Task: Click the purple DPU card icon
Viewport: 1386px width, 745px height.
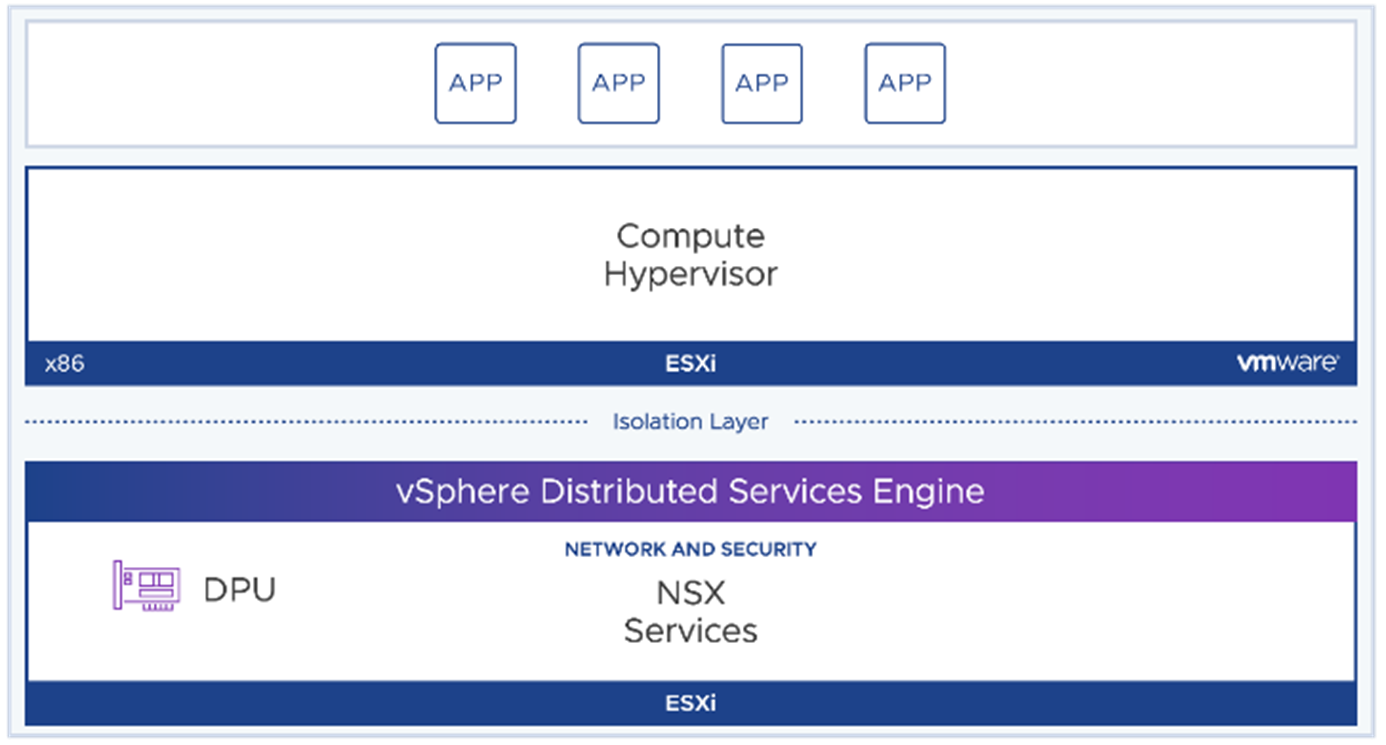Action: coord(146,586)
